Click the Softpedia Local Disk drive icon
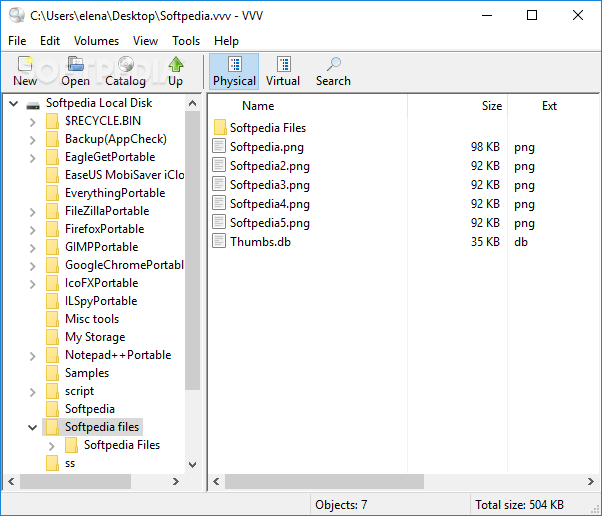 point(33,105)
